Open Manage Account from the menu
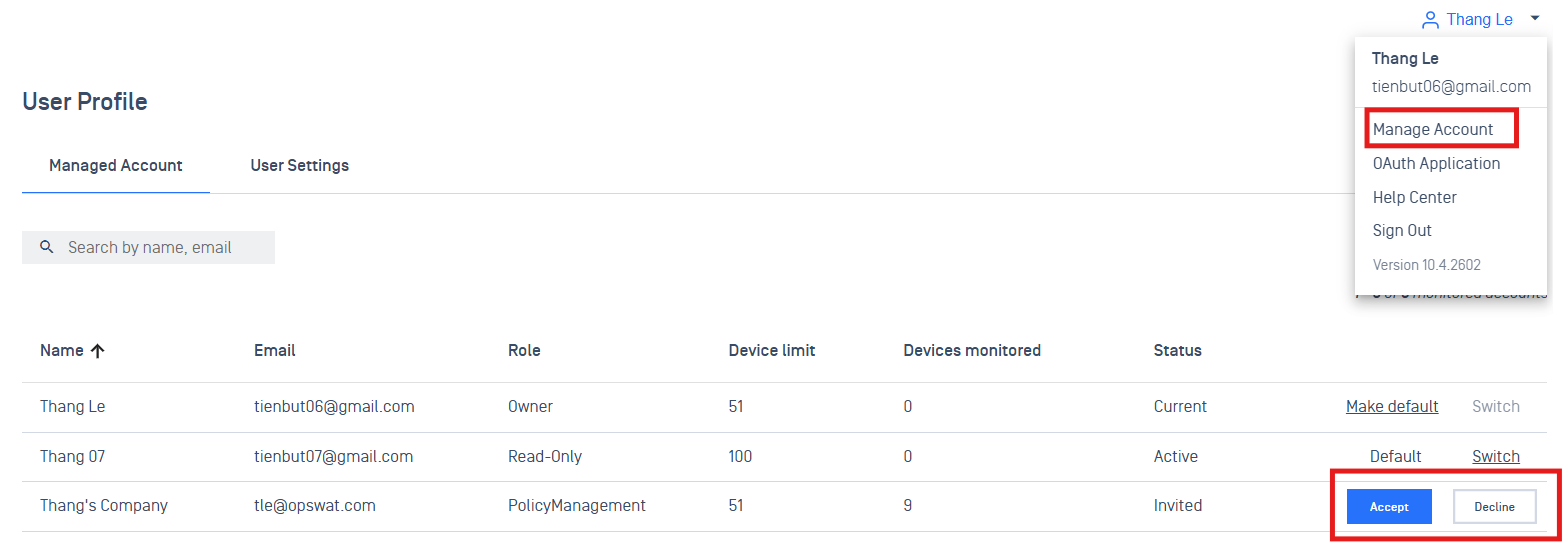Viewport: 1562px width, 545px height. click(x=1433, y=129)
